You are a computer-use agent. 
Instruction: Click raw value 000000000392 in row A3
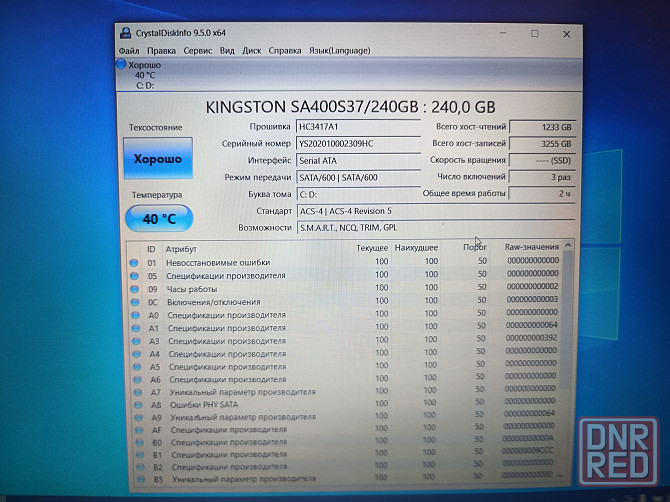[x=532, y=338]
